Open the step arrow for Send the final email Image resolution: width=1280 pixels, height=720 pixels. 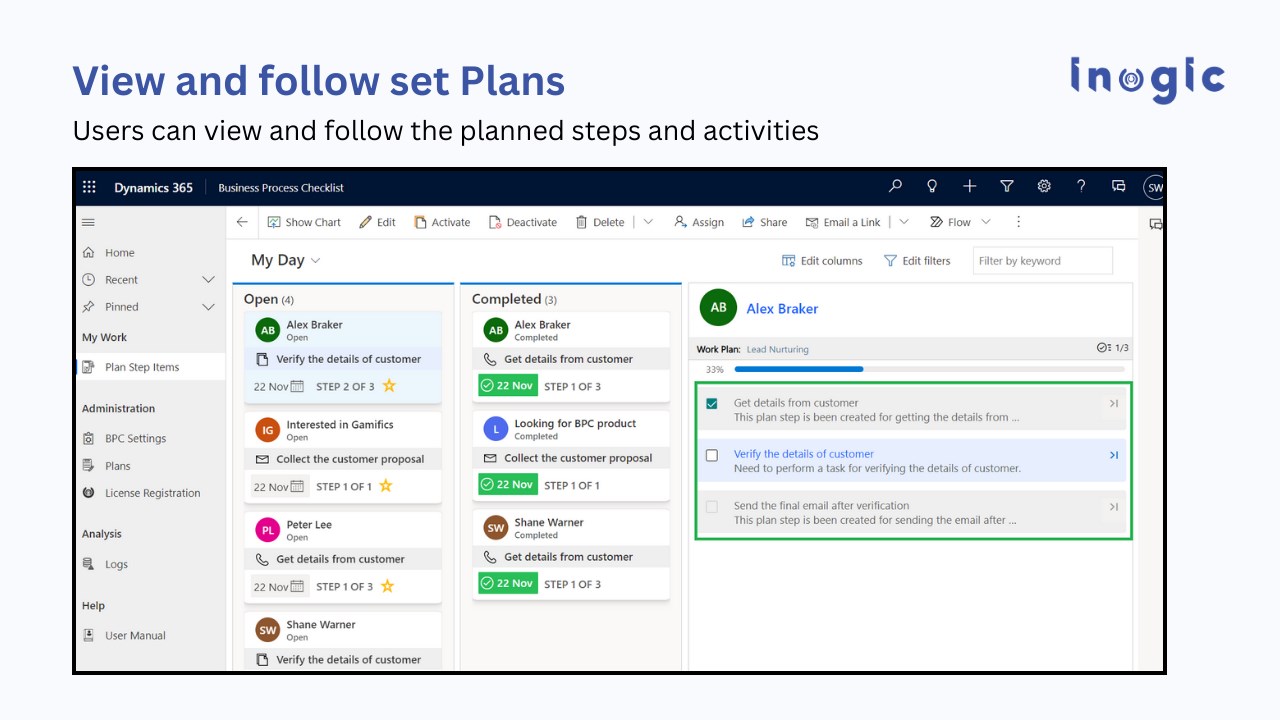point(1113,507)
